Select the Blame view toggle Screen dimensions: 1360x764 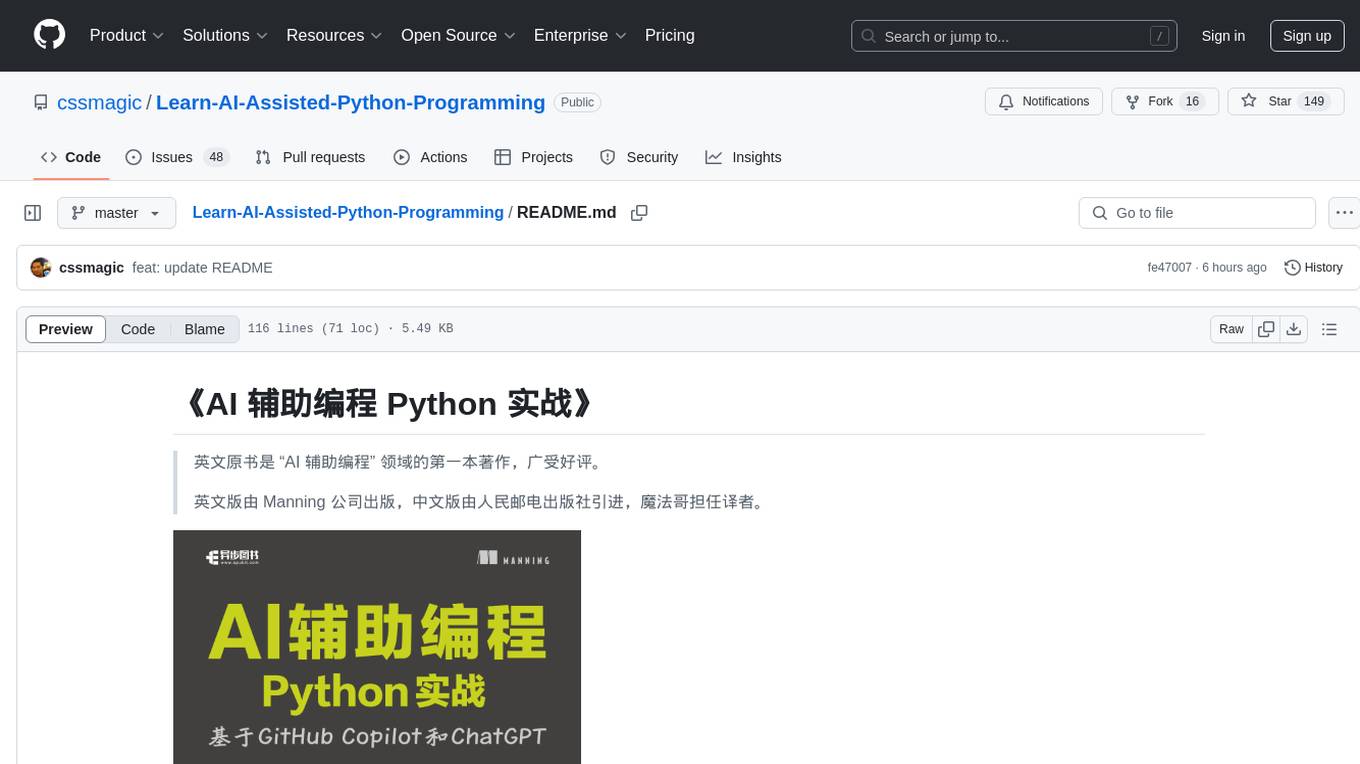point(204,329)
